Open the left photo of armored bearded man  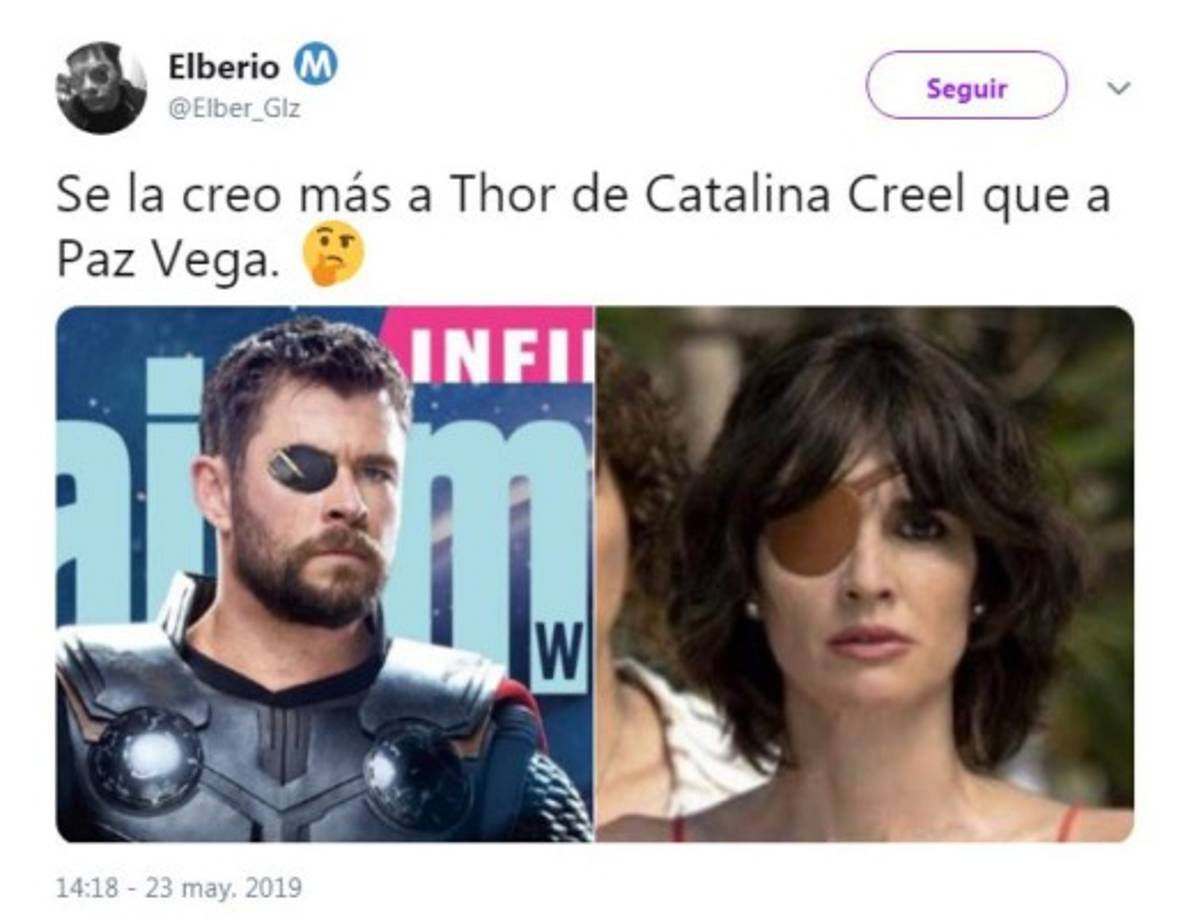pyautogui.click(x=324, y=574)
